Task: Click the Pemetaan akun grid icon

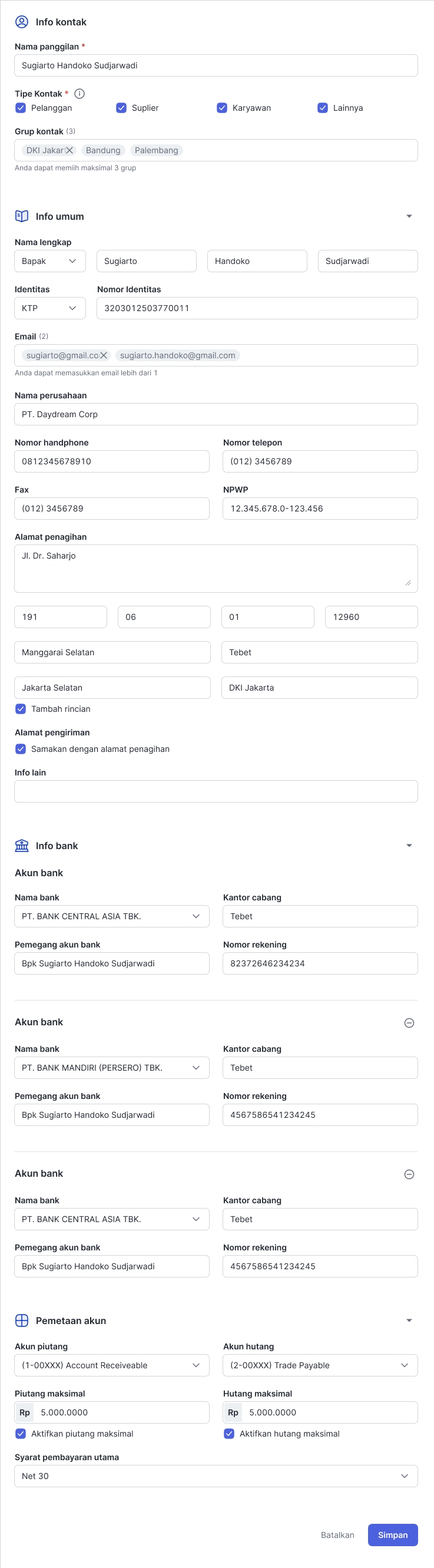Action: pyautogui.click(x=22, y=1321)
